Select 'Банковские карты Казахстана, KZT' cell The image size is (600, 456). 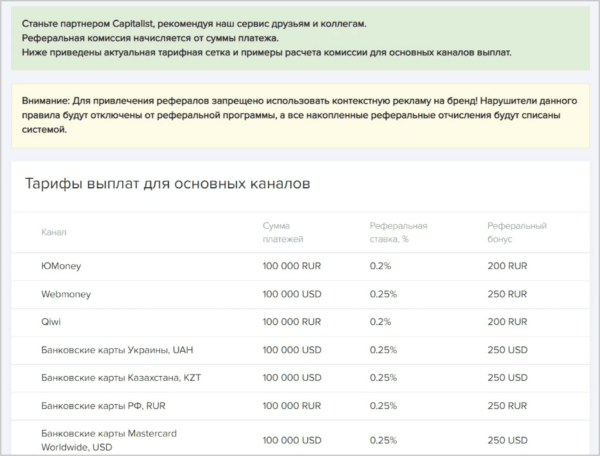(x=121, y=378)
